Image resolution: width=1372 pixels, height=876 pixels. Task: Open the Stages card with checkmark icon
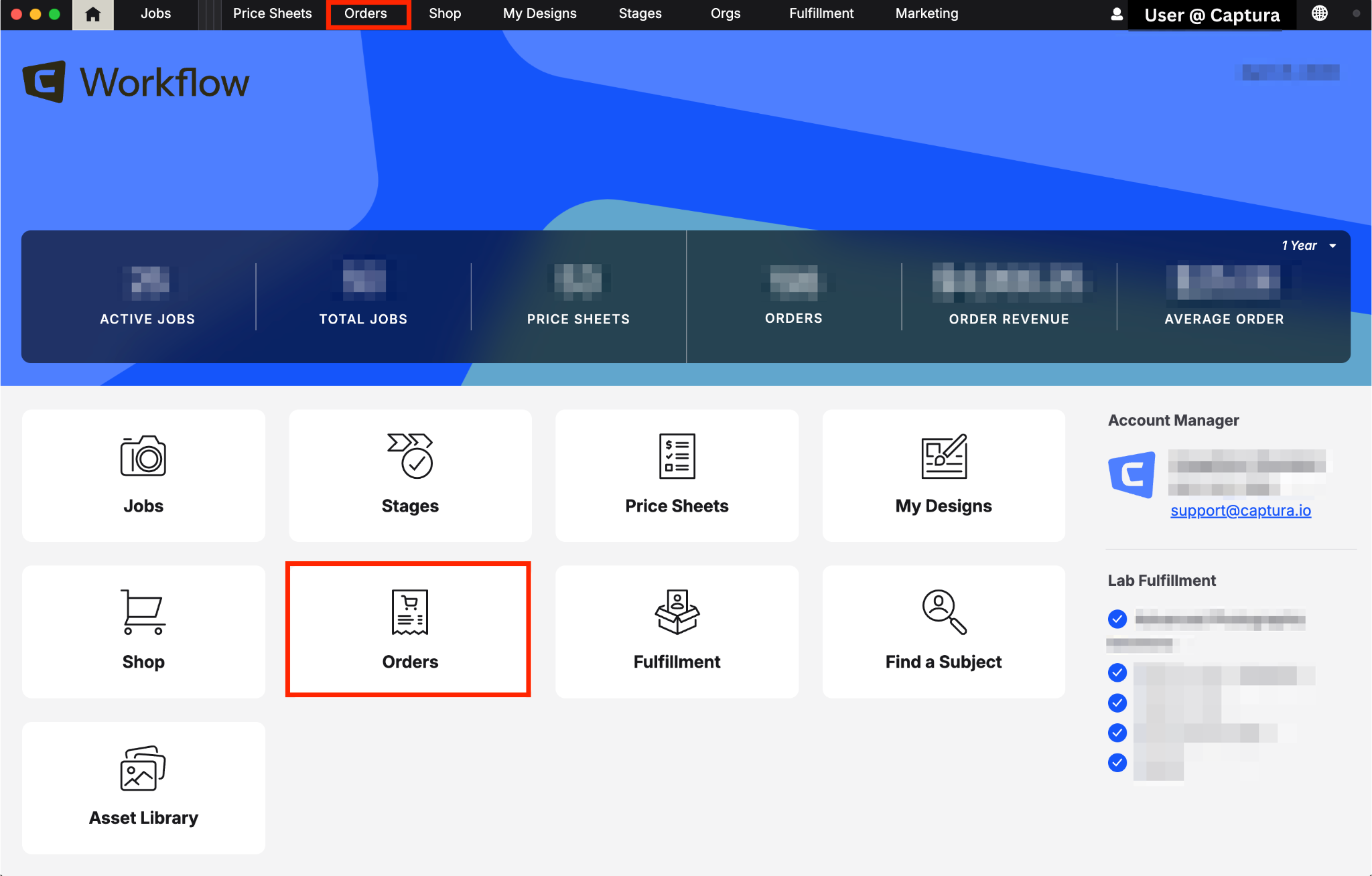pyautogui.click(x=410, y=476)
